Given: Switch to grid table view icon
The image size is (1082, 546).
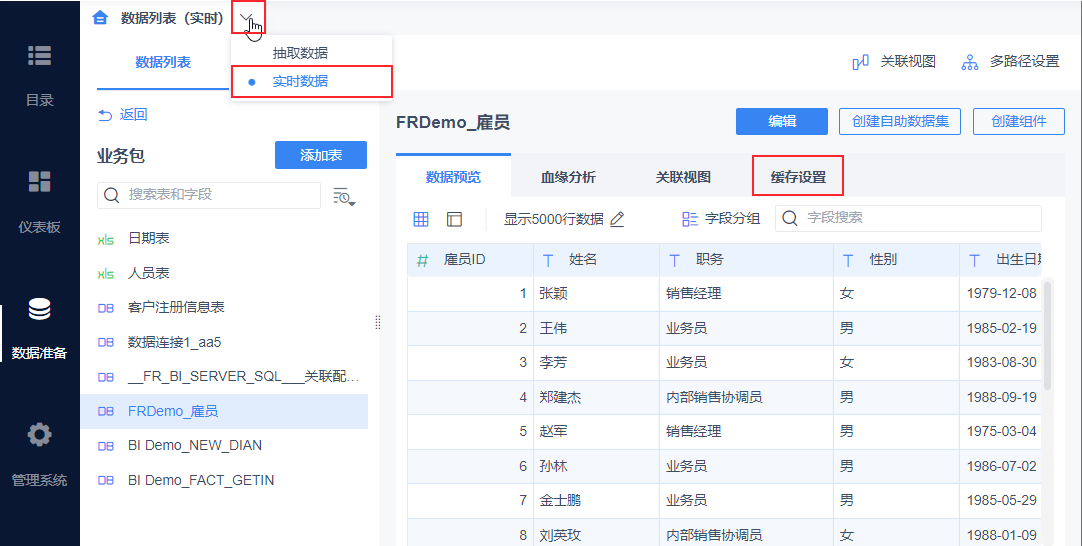Looking at the screenshot, I should (421, 220).
